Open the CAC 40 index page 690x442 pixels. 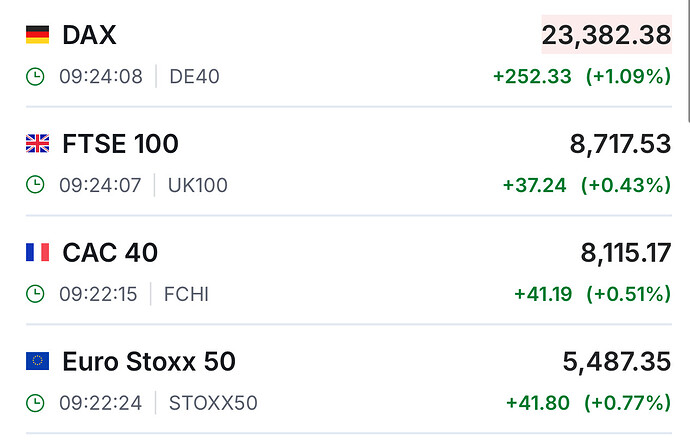110,254
